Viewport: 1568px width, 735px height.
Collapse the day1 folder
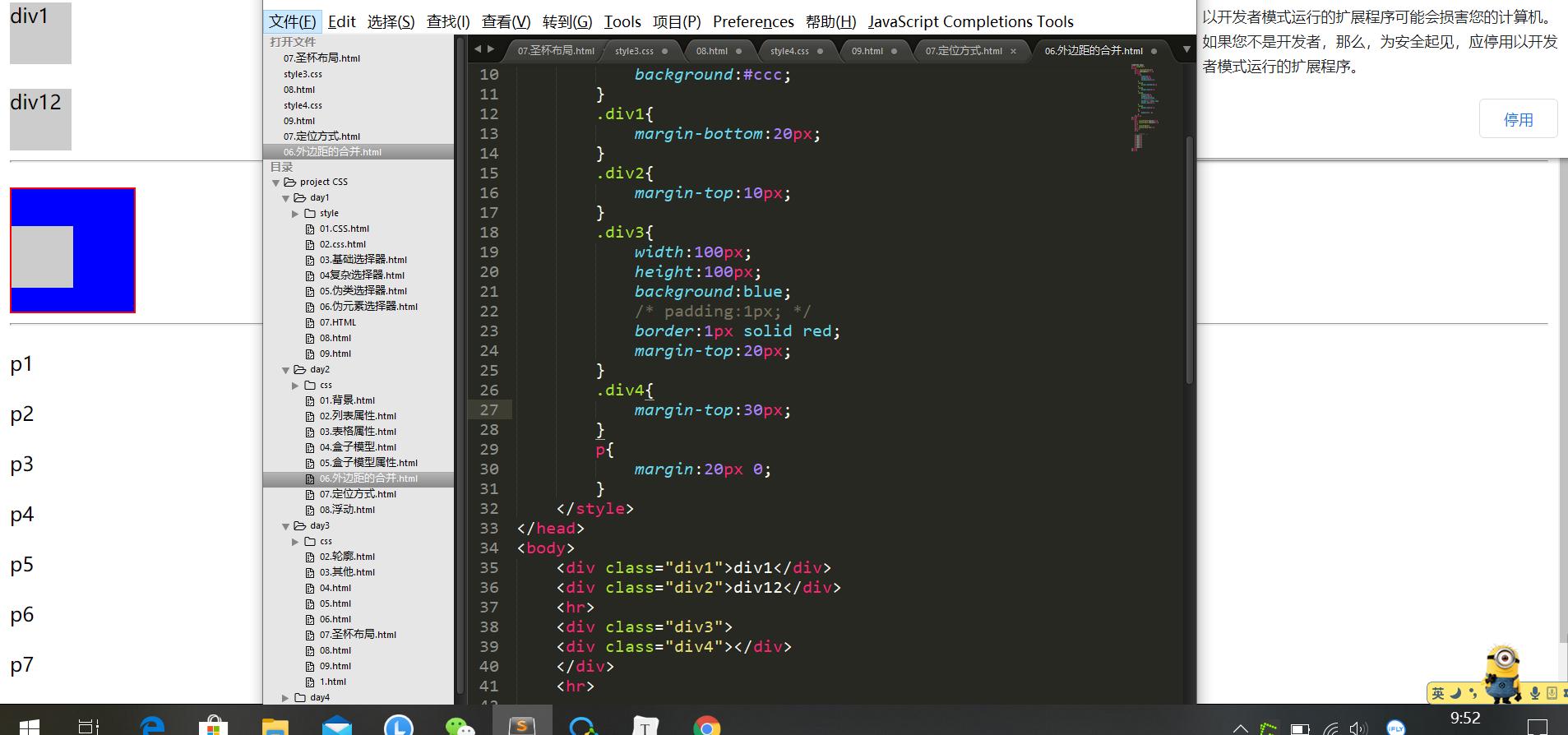286,198
